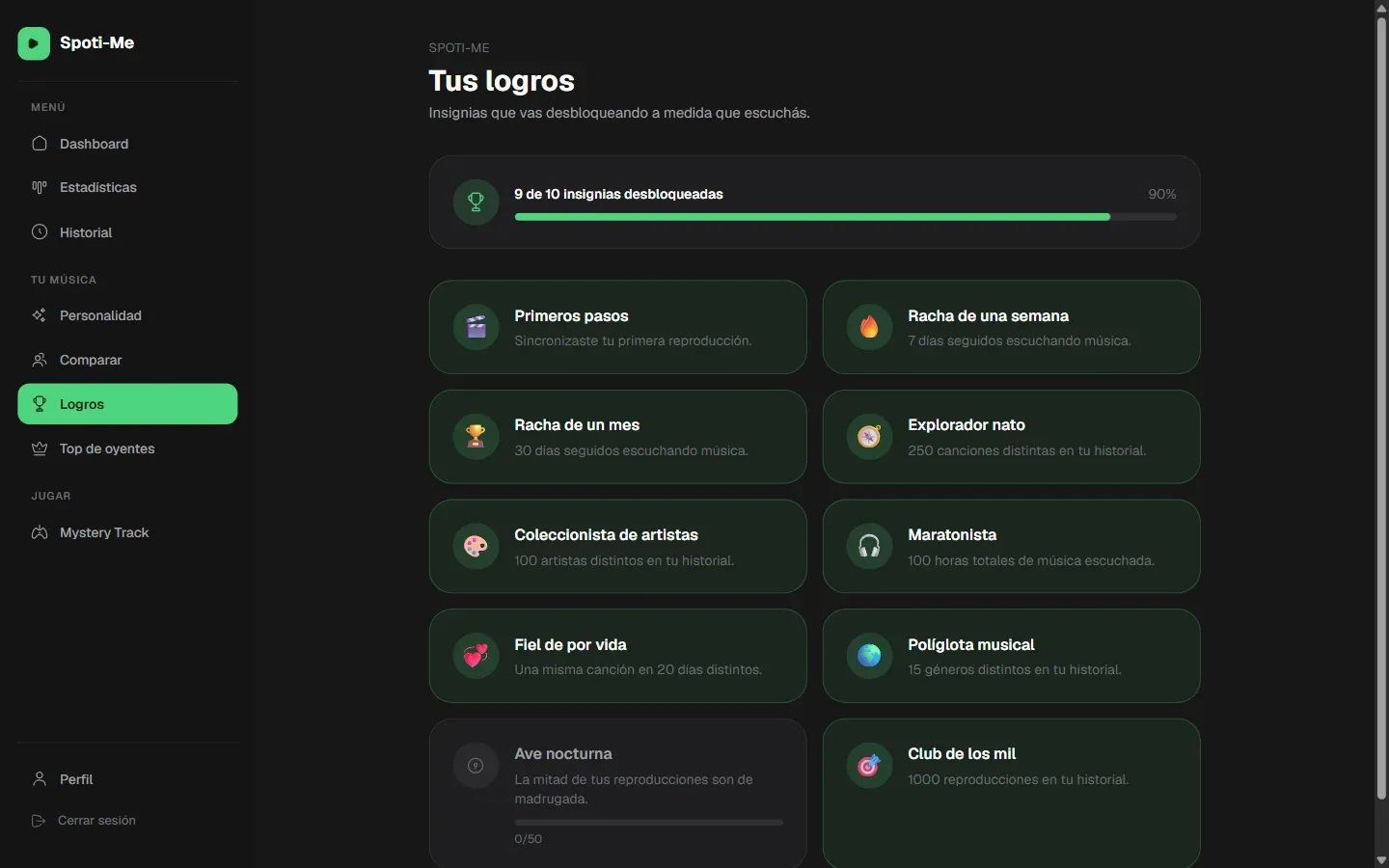Click the gamepad icon beside Mystery Track

40,532
